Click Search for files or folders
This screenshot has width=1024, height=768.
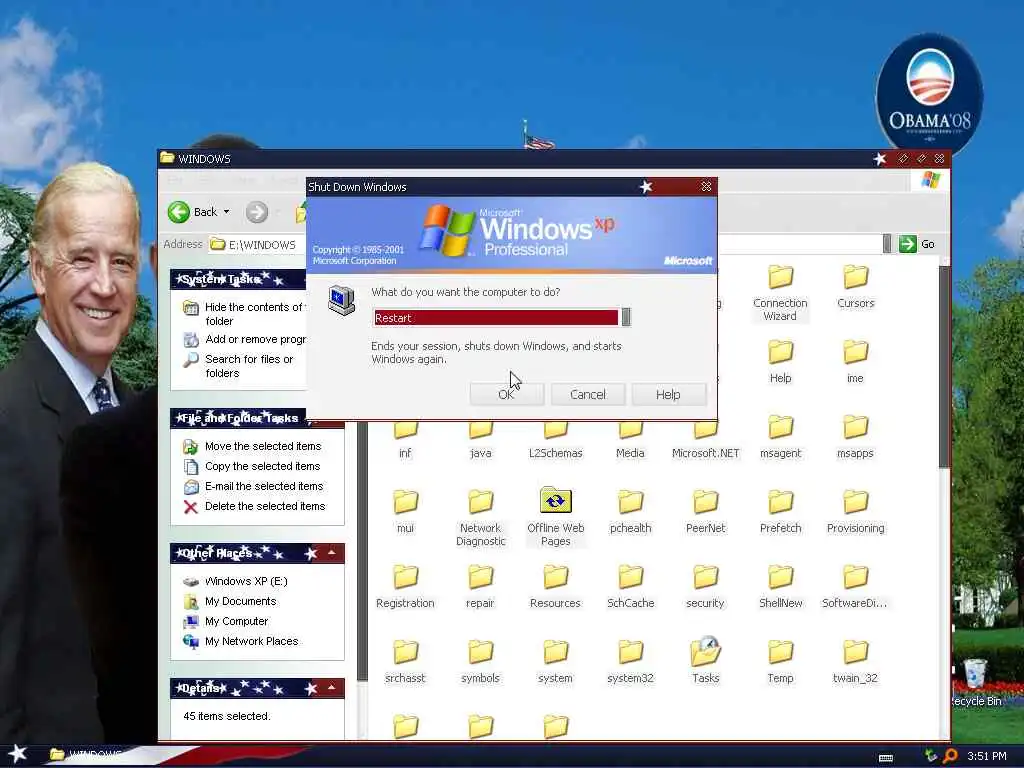[240, 366]
